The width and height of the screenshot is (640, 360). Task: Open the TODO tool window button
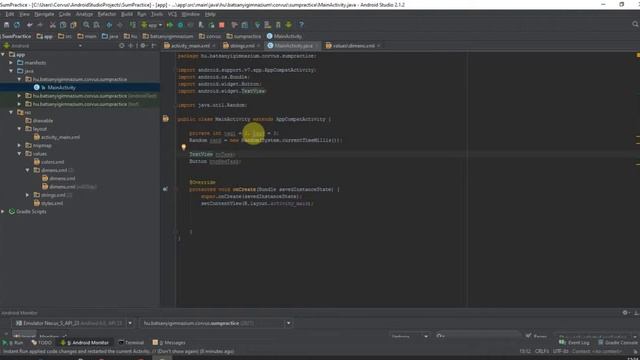click(x=42, y=342)
